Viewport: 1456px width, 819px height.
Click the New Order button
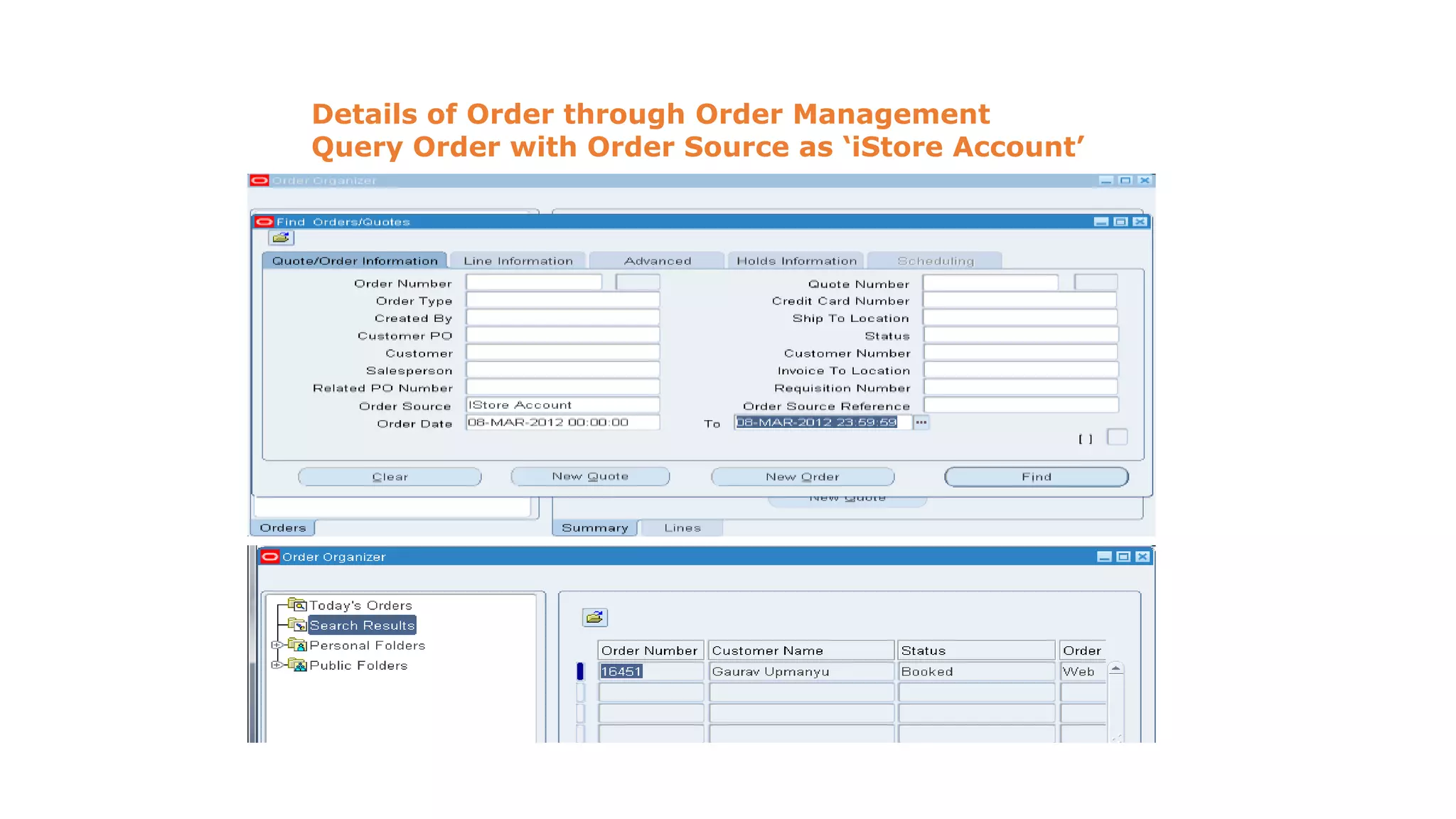[803, 476]
